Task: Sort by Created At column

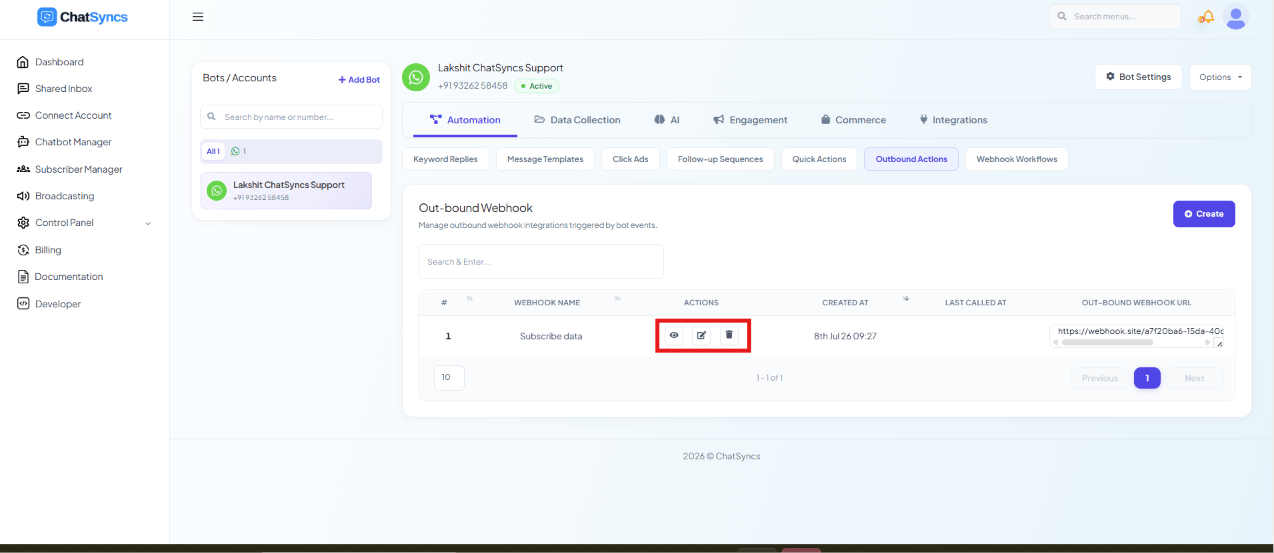Action: point(845,303)
